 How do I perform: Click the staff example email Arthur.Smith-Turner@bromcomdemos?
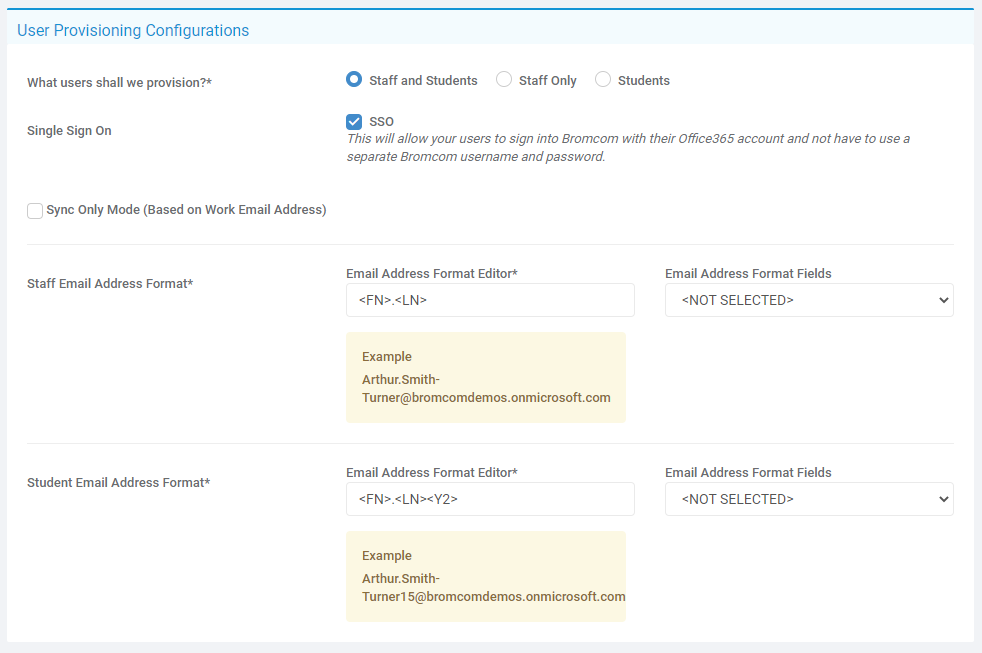coord(485,388)
